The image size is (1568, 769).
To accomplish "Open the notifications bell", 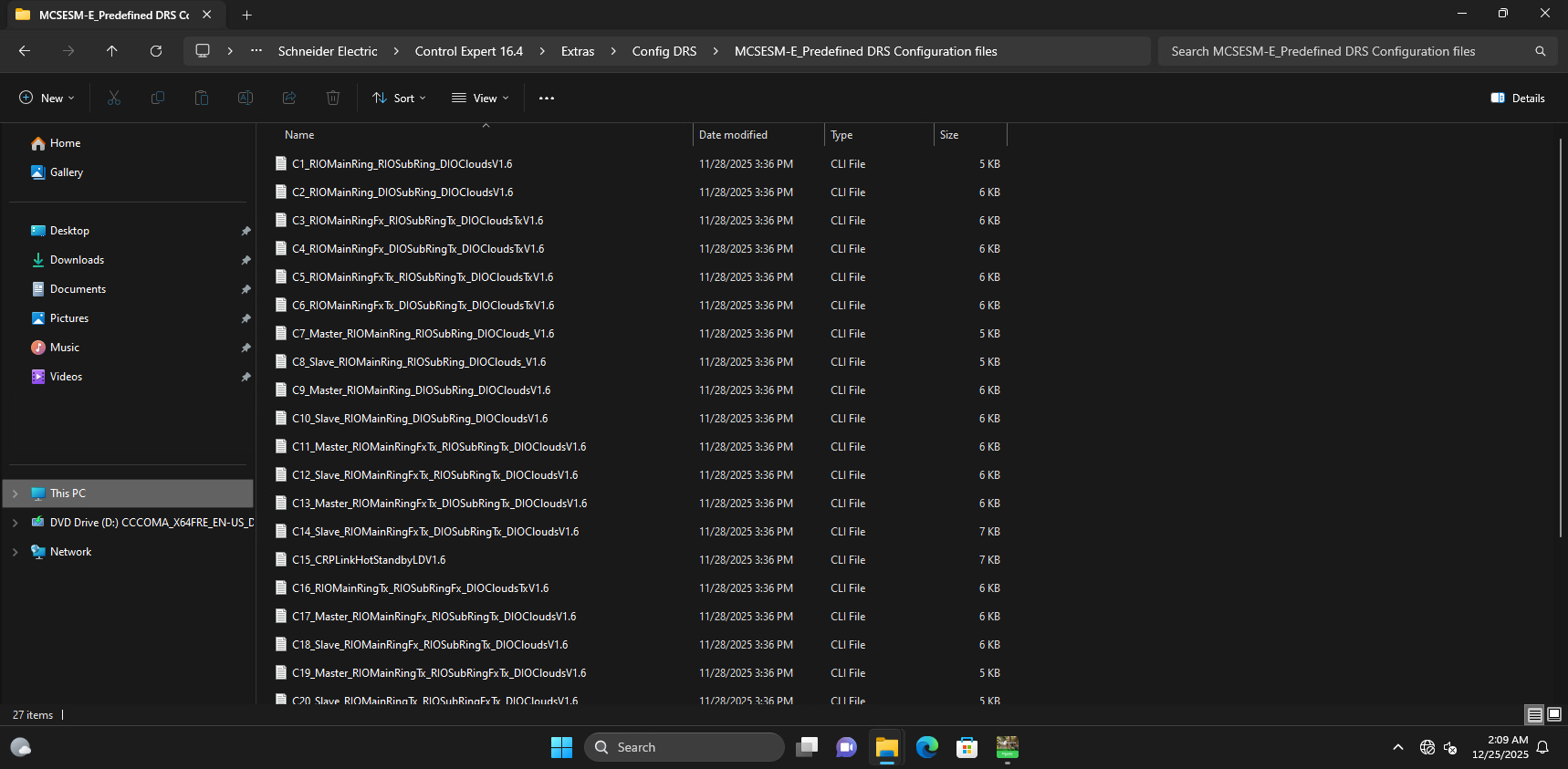I will click(x=1542, y=747).
